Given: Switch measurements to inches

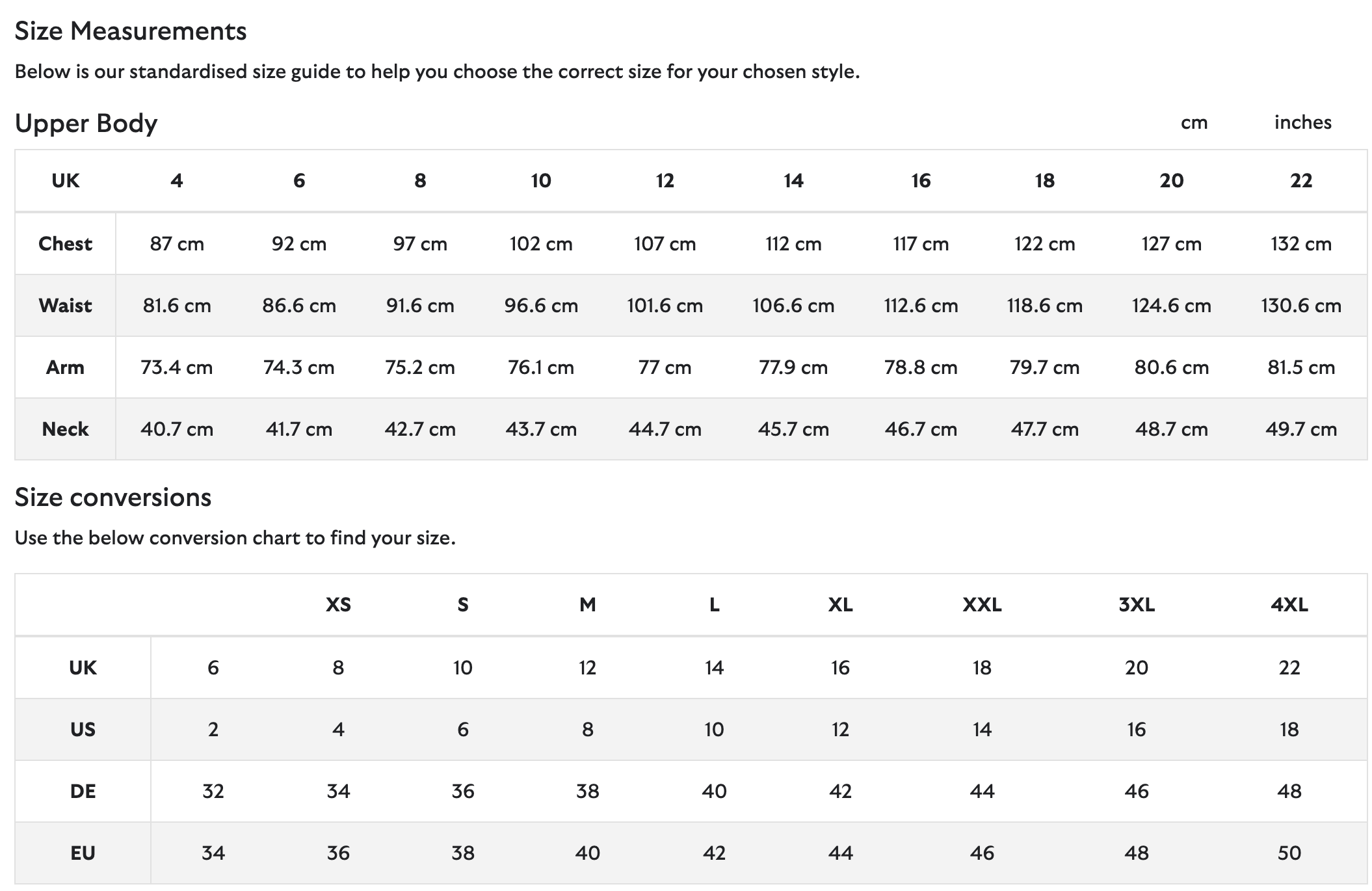Looking at the screenshot, I should [x=1302, y=122].
